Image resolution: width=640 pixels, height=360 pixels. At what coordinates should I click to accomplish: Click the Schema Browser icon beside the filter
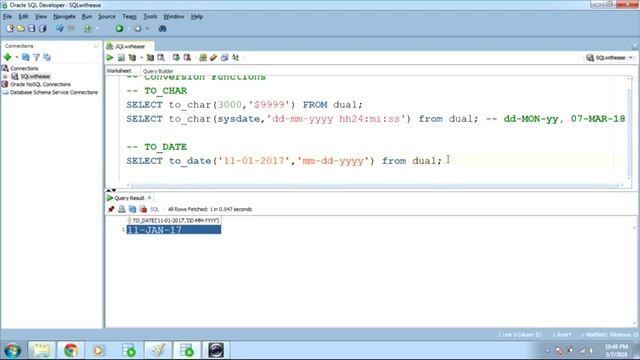47,57
